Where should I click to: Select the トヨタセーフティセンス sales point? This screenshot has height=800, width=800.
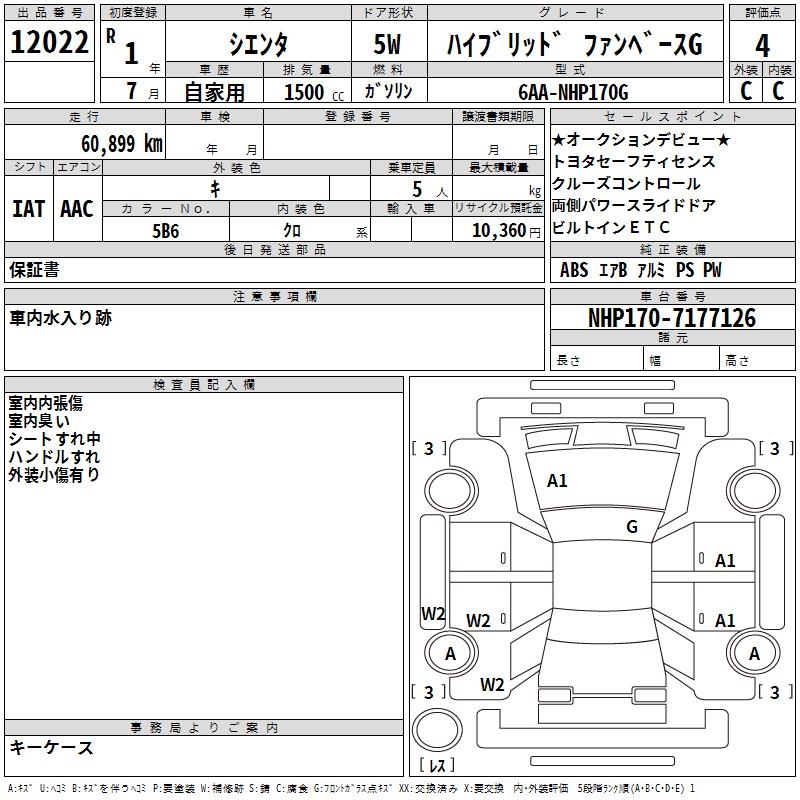coord(633,161)
